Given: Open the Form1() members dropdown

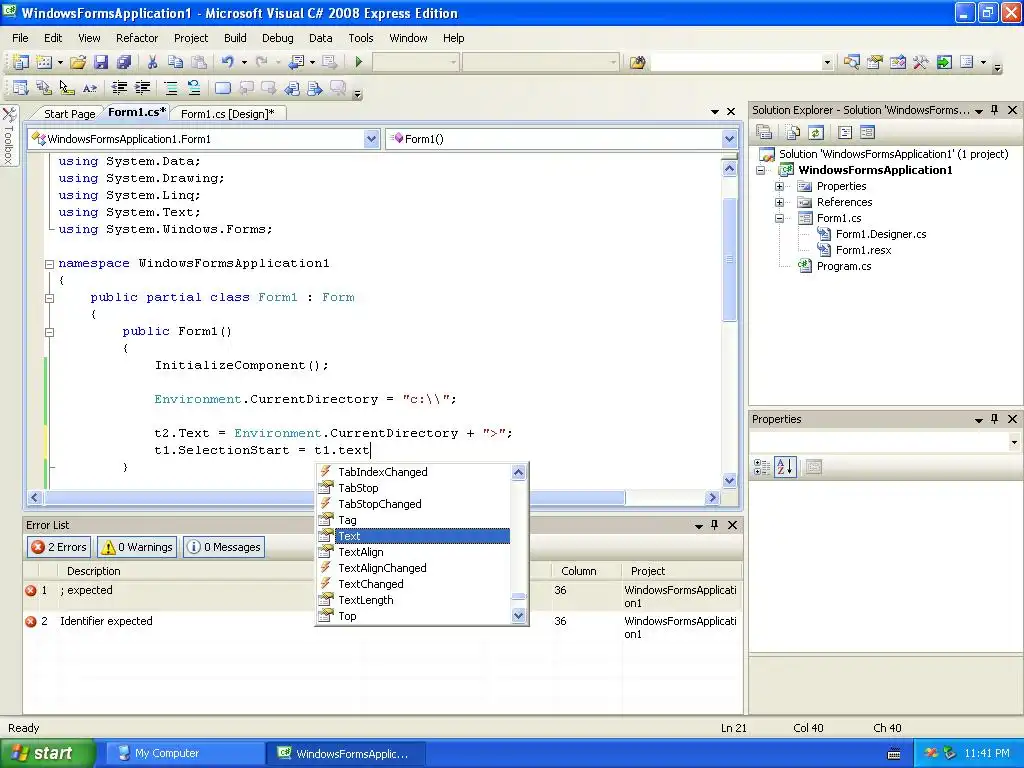Looking at the screenshot, I should pyautogui.click(x=729, y=138).
